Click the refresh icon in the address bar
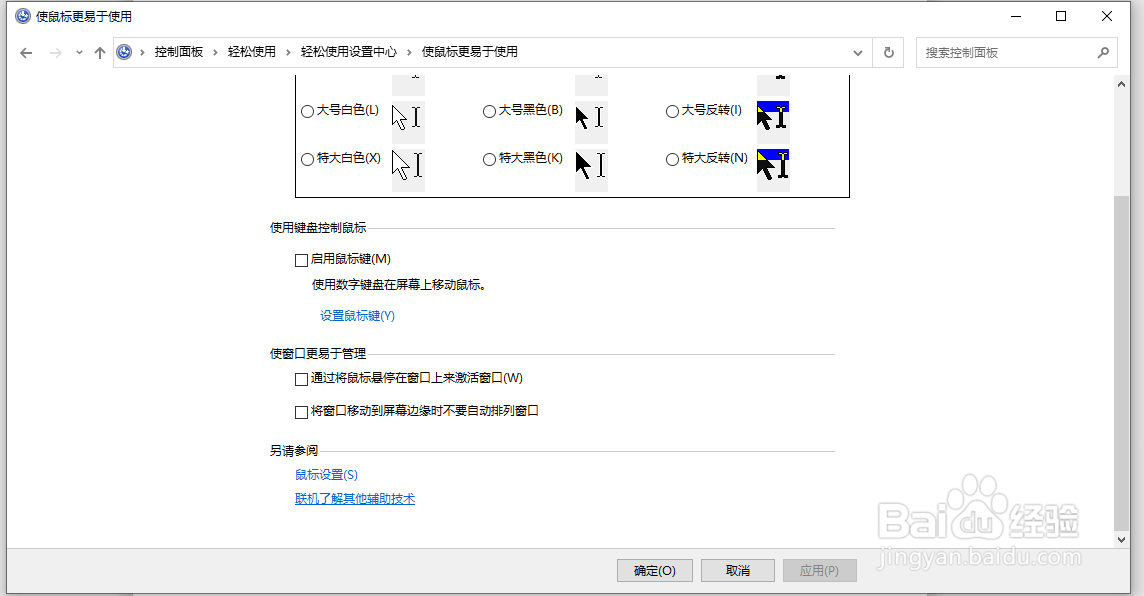 pos(888,52)
